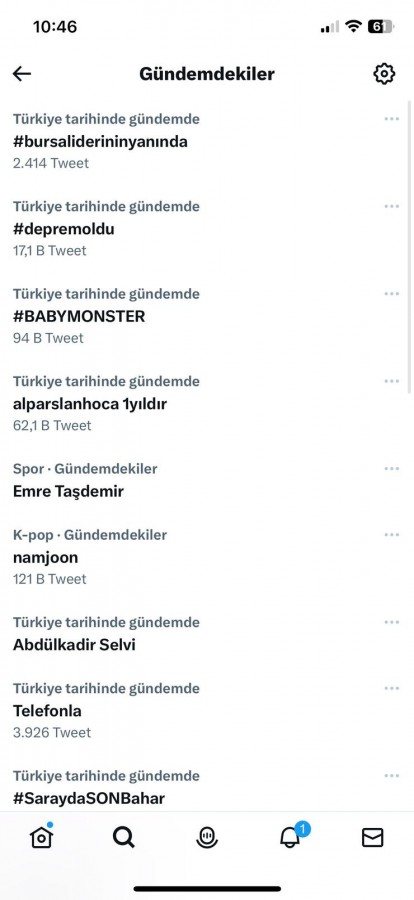
Task: Open Notifications bell icon
Action: coord(291,837)
